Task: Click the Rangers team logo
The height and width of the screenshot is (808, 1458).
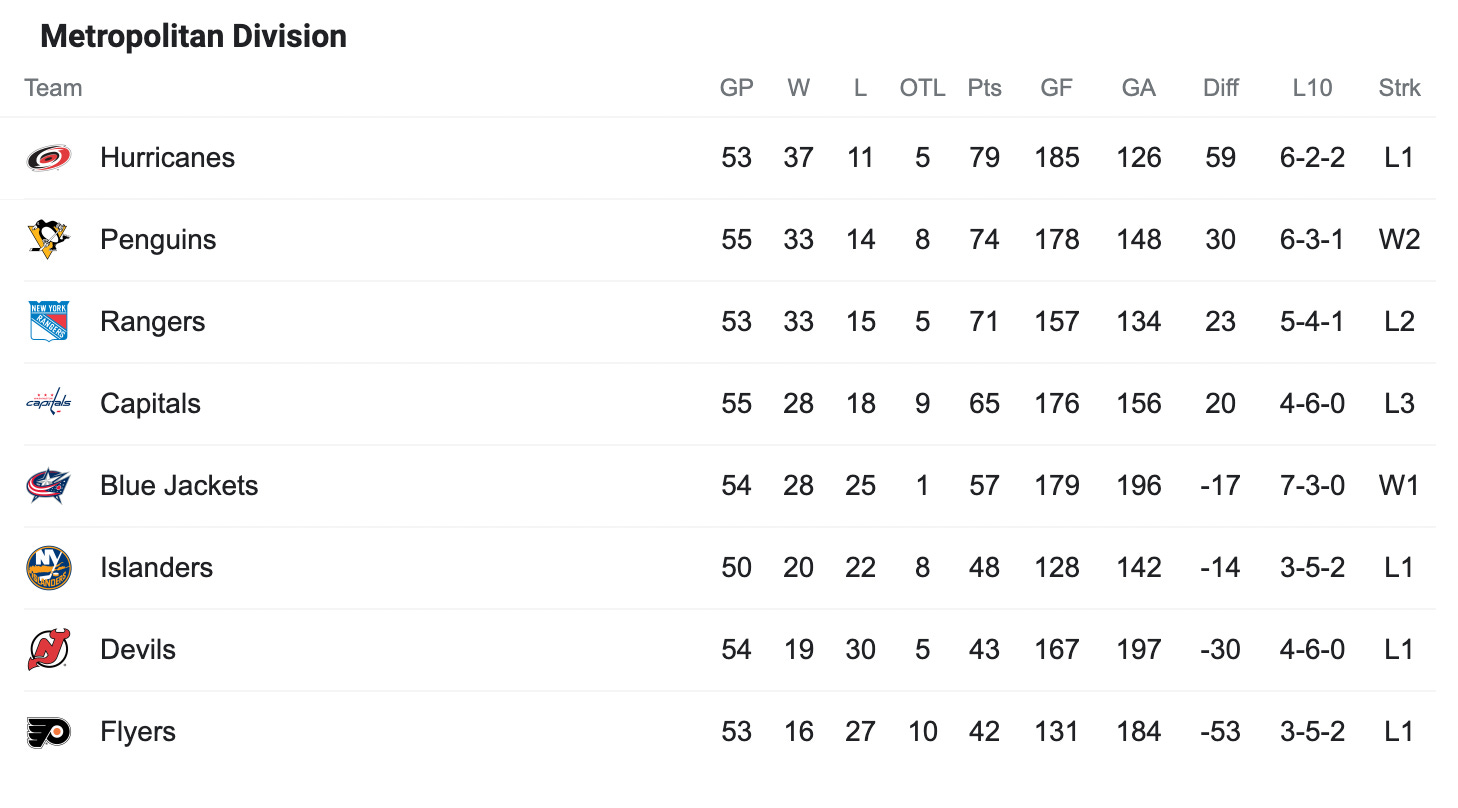Action: (x=48, y=322)
